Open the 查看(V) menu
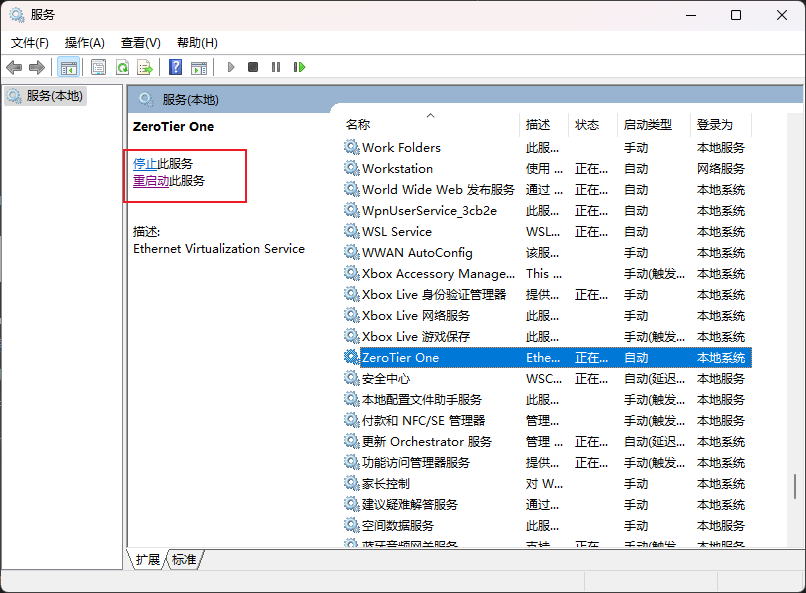806x593 pixels. point(141,43)
